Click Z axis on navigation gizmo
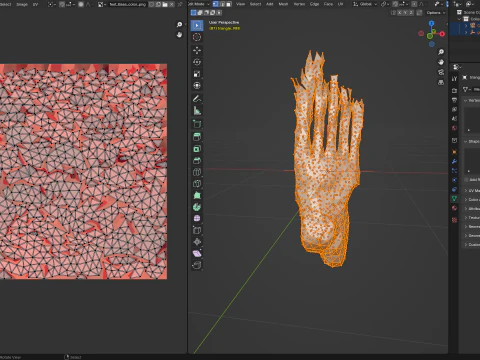Screen dimensions: 480x360 [x=432, y=23]
